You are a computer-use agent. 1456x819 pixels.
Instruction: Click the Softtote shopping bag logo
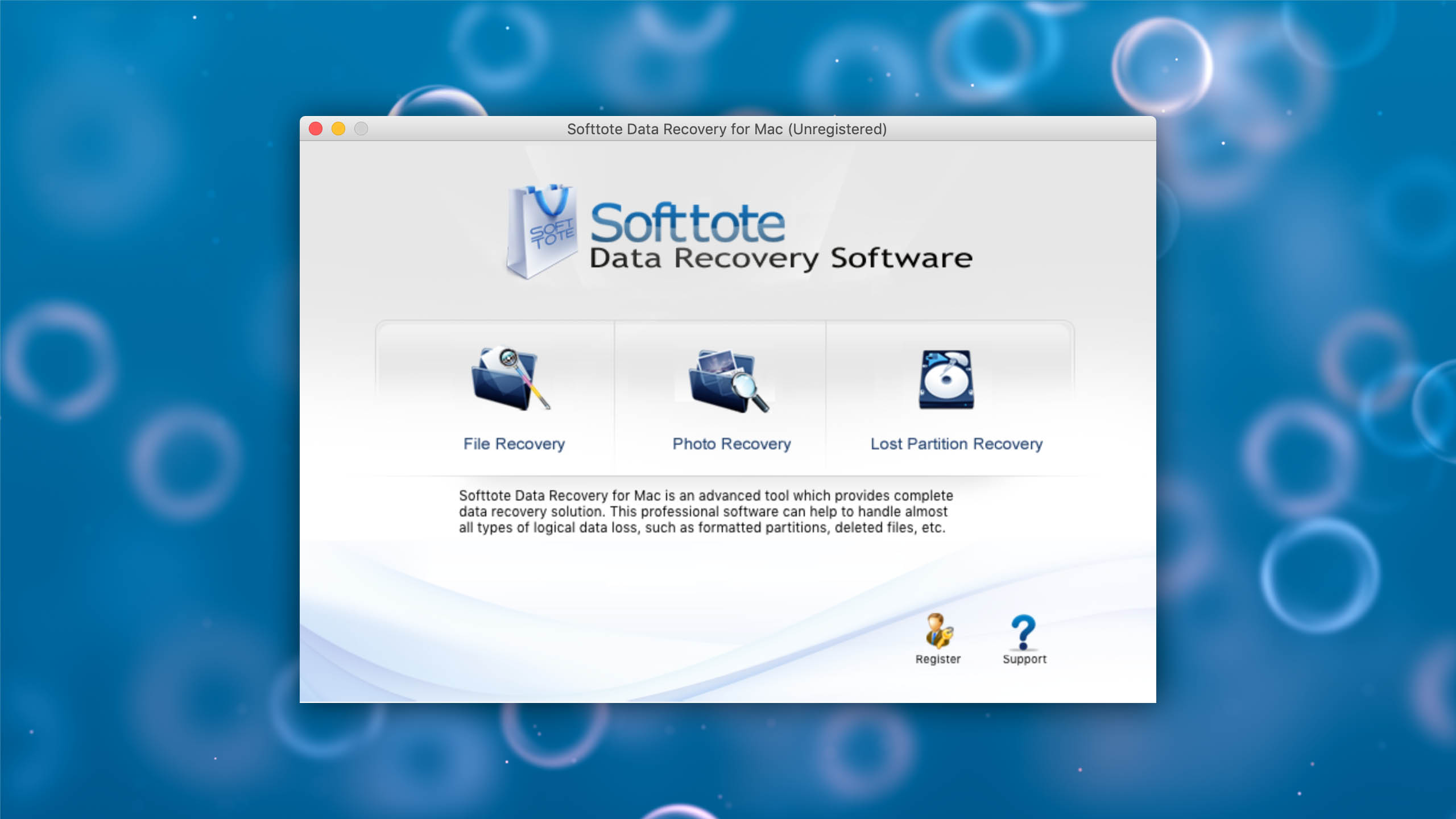pyautogui.click(x=542, y=231)
